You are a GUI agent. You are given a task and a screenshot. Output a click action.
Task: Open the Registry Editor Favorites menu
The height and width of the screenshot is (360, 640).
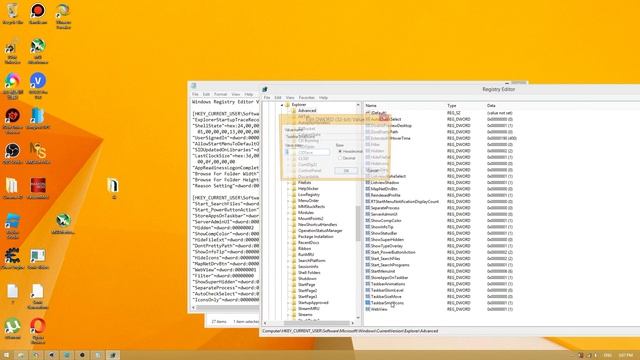[x=307, y=98]
